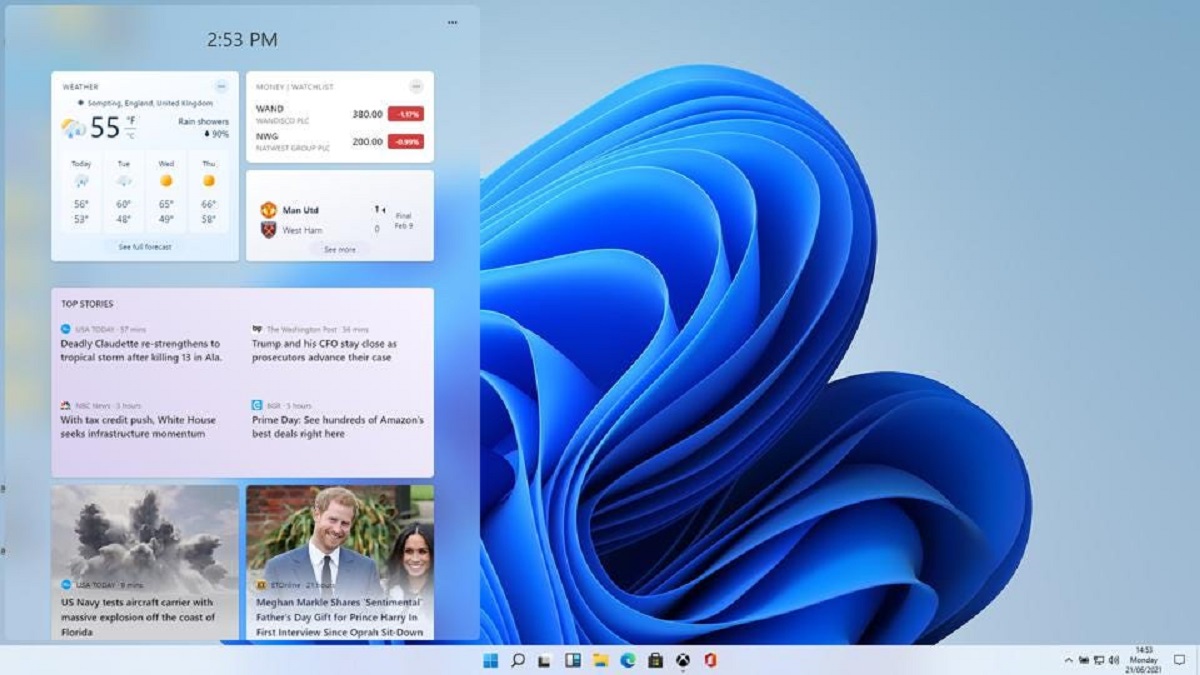
Task: Open the Wed forecast column
Action: [x=166, y=191]
